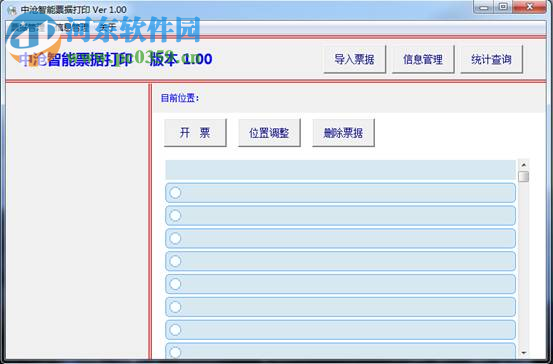Select the second radio button in the ticket list
Image resolution: width=553 pixels, height=364 pixels.
tap(175, 216)
